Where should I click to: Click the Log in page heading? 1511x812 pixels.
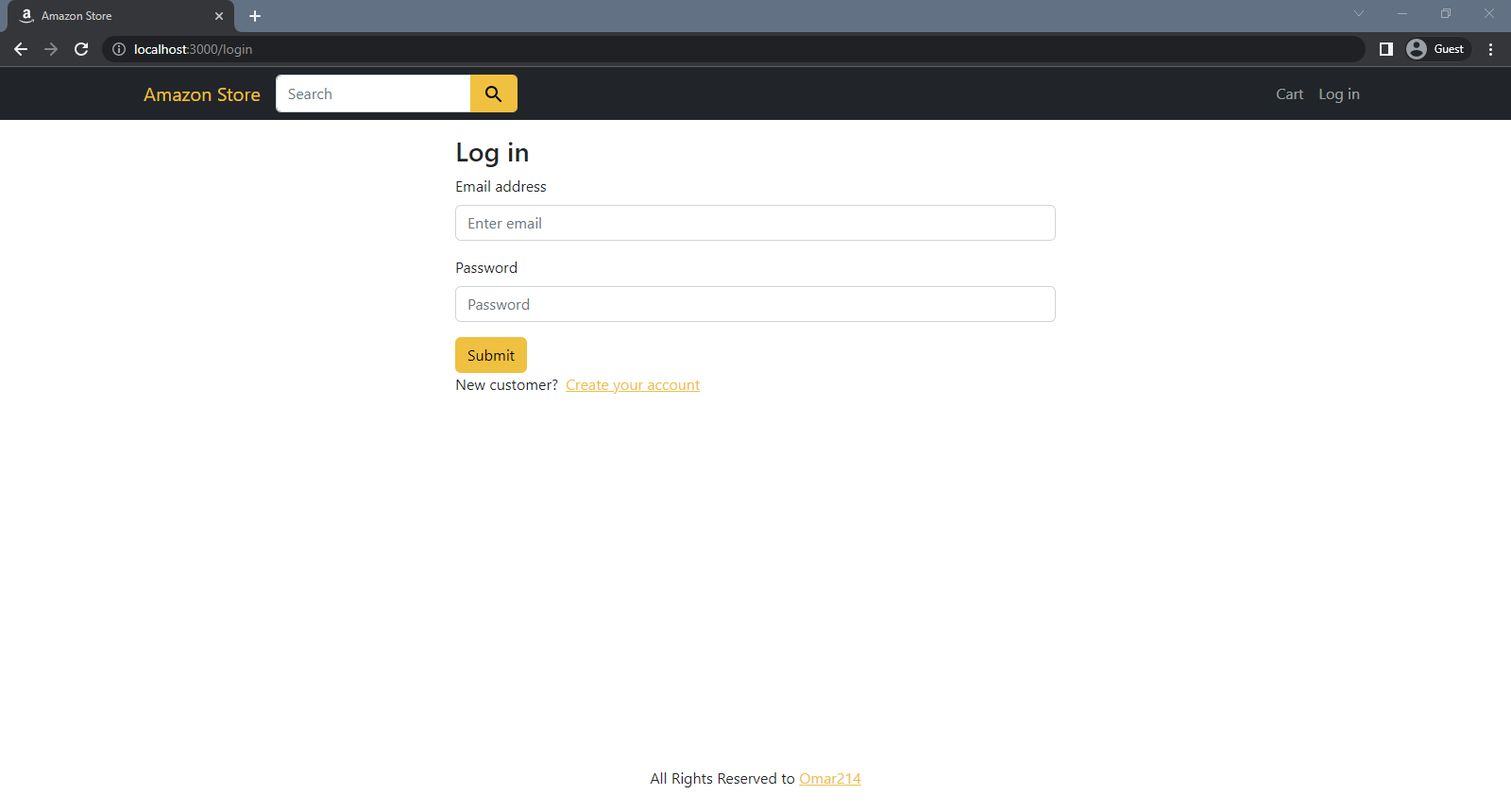point(492,153)
